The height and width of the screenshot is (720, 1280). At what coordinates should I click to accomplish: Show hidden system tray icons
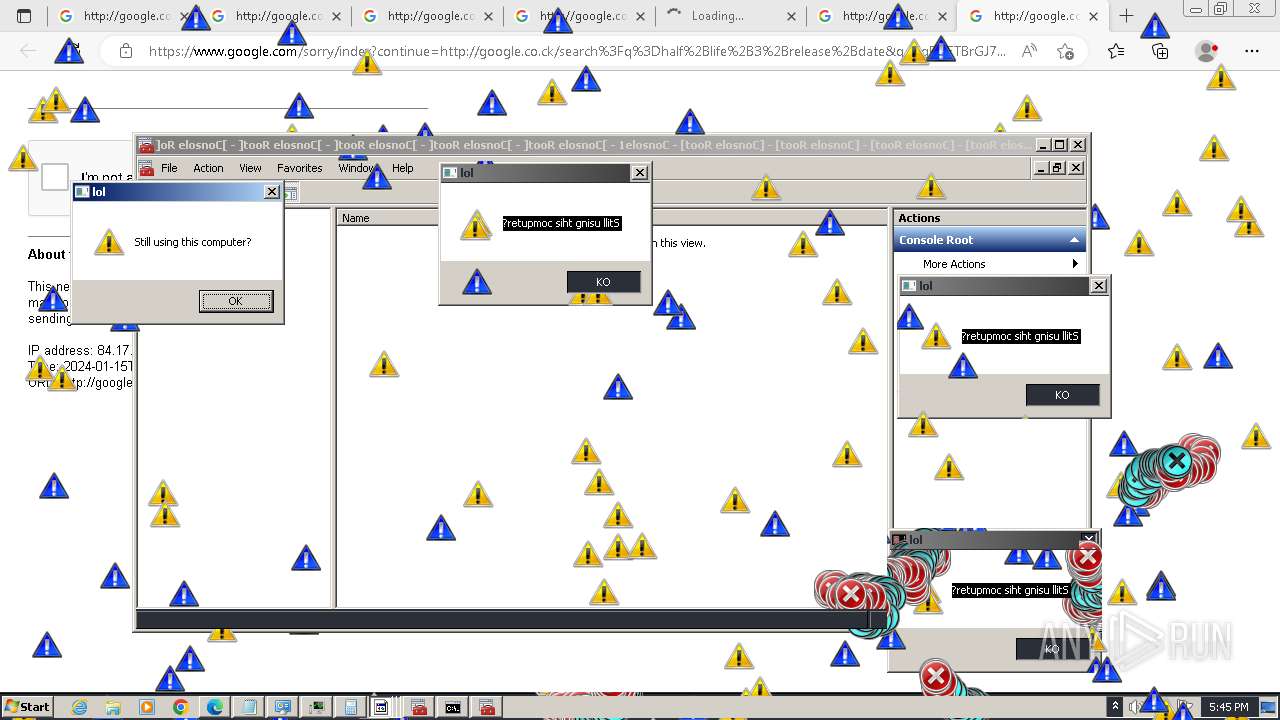pos(1115,707)
